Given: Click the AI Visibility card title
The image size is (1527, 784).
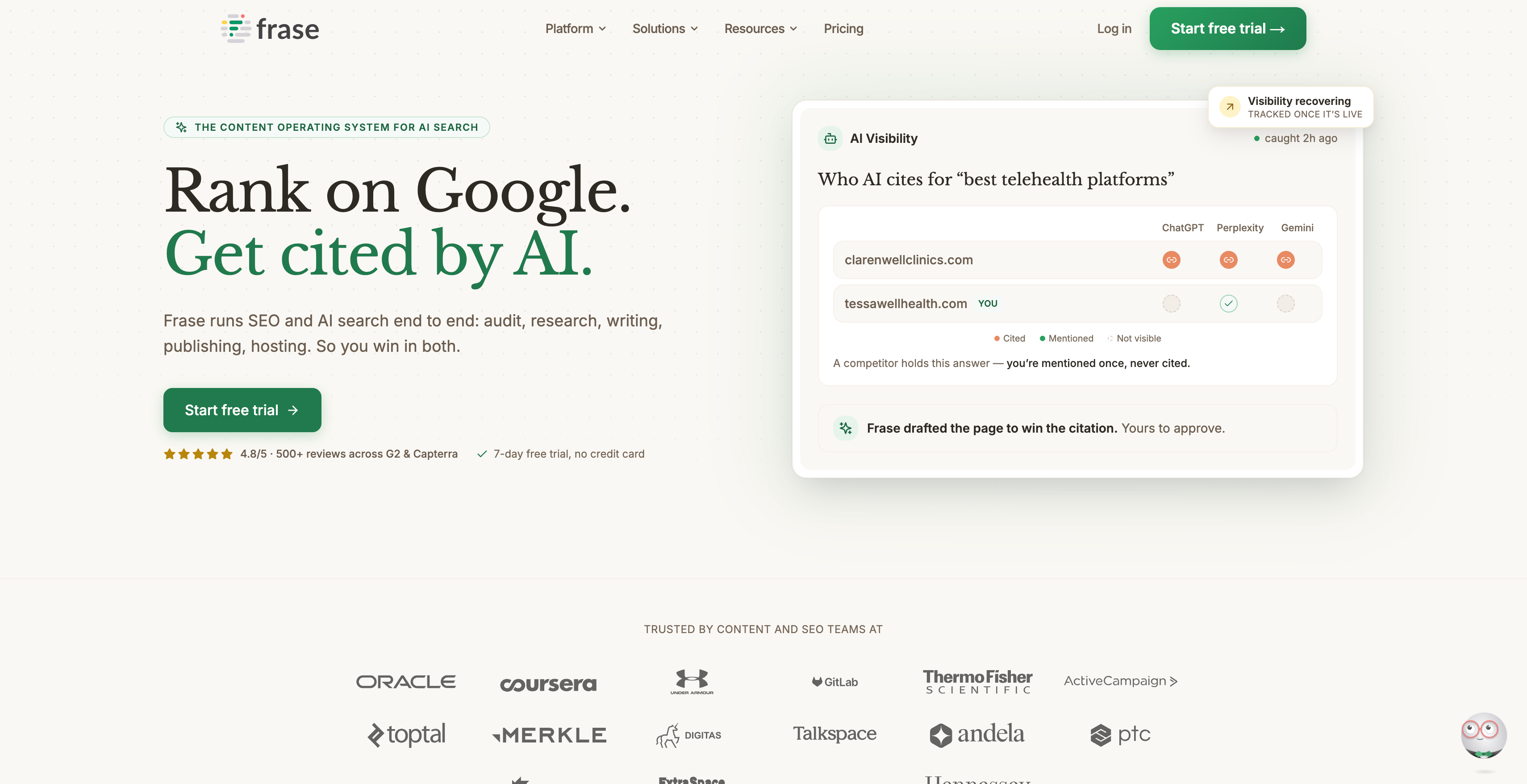Looking at the screenshot, I should [x=883, y=139].
